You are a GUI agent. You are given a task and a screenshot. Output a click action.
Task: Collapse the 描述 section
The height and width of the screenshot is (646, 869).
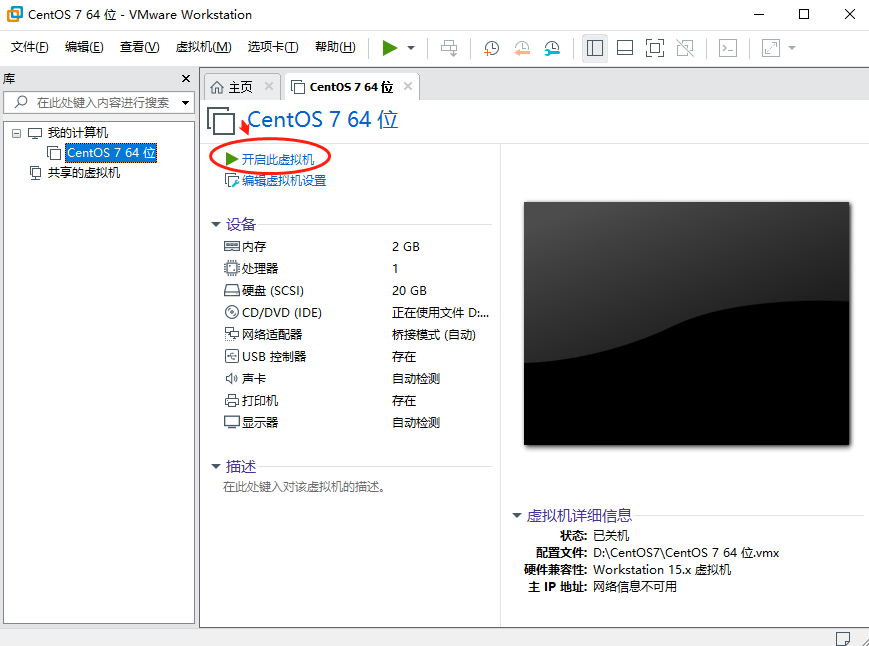(216, 466)
